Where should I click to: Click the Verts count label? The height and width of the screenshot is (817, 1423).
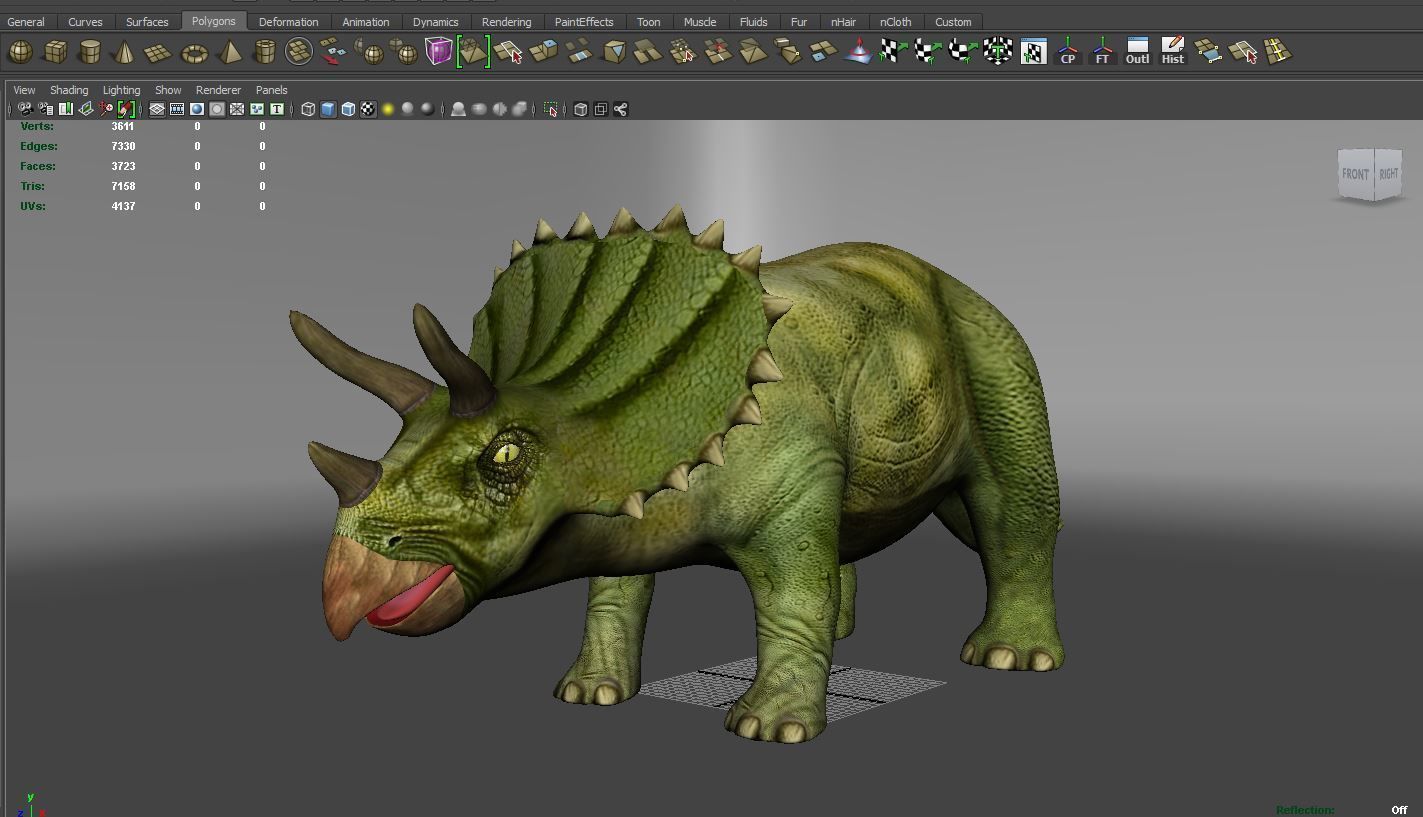coord(37,126)
